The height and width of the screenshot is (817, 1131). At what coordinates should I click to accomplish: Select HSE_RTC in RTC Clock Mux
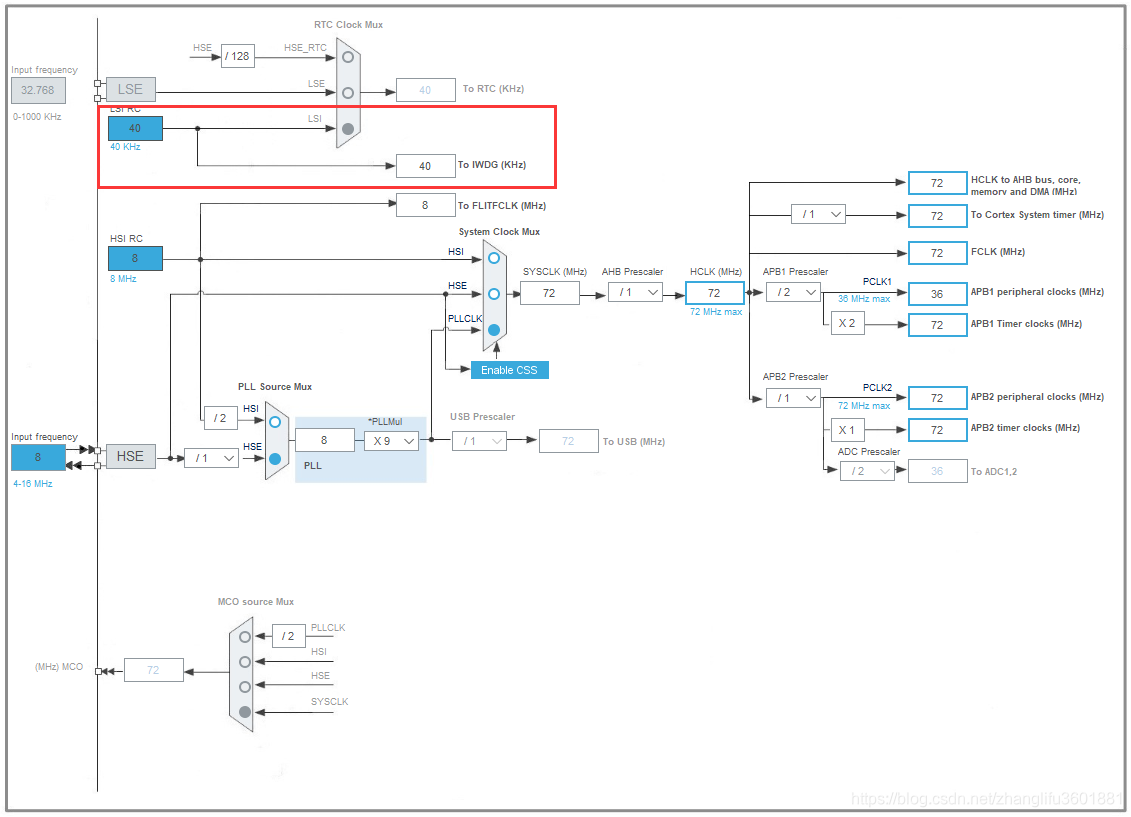point(348,57)
